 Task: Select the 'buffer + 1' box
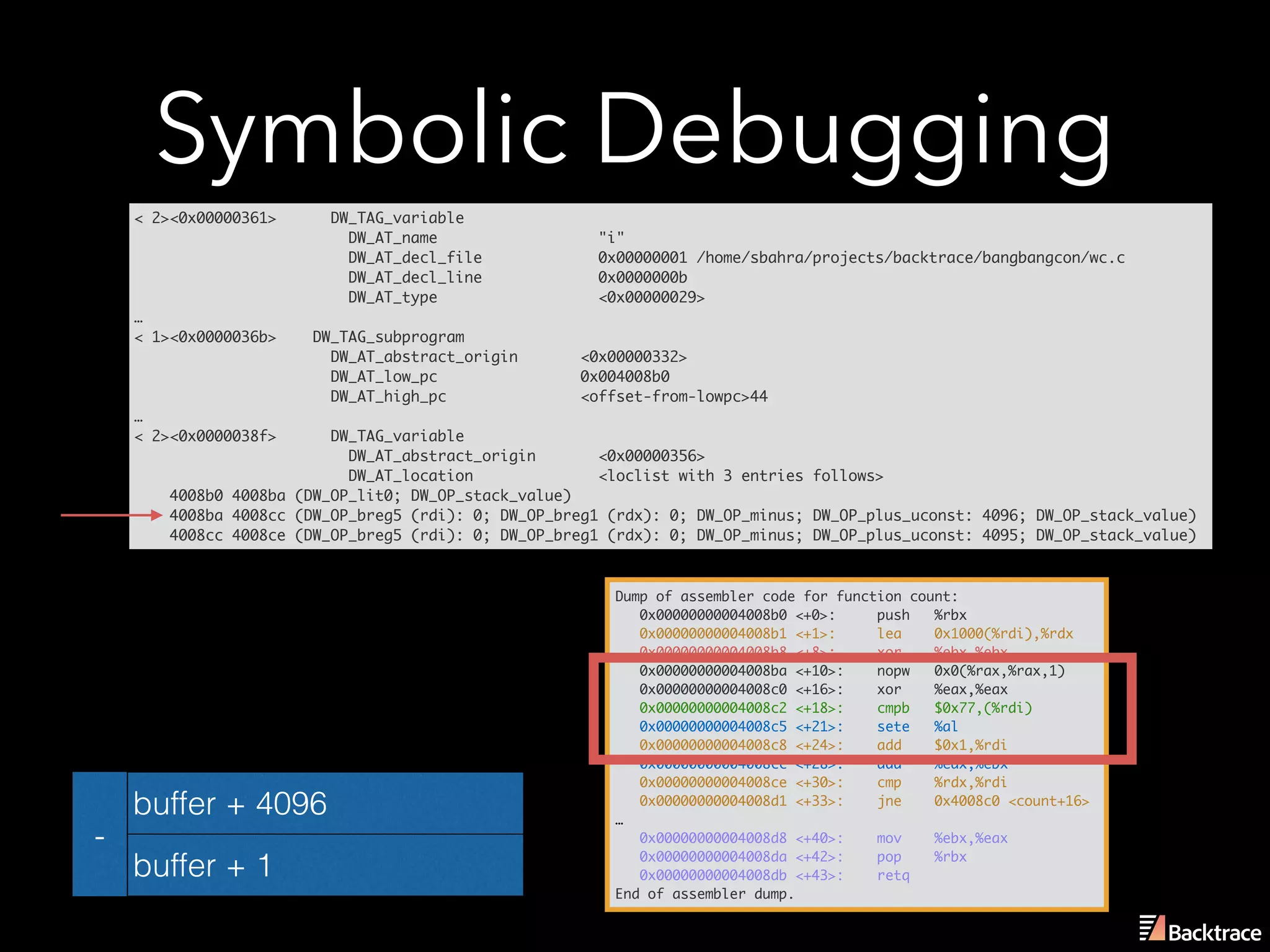tap(325, 865)
